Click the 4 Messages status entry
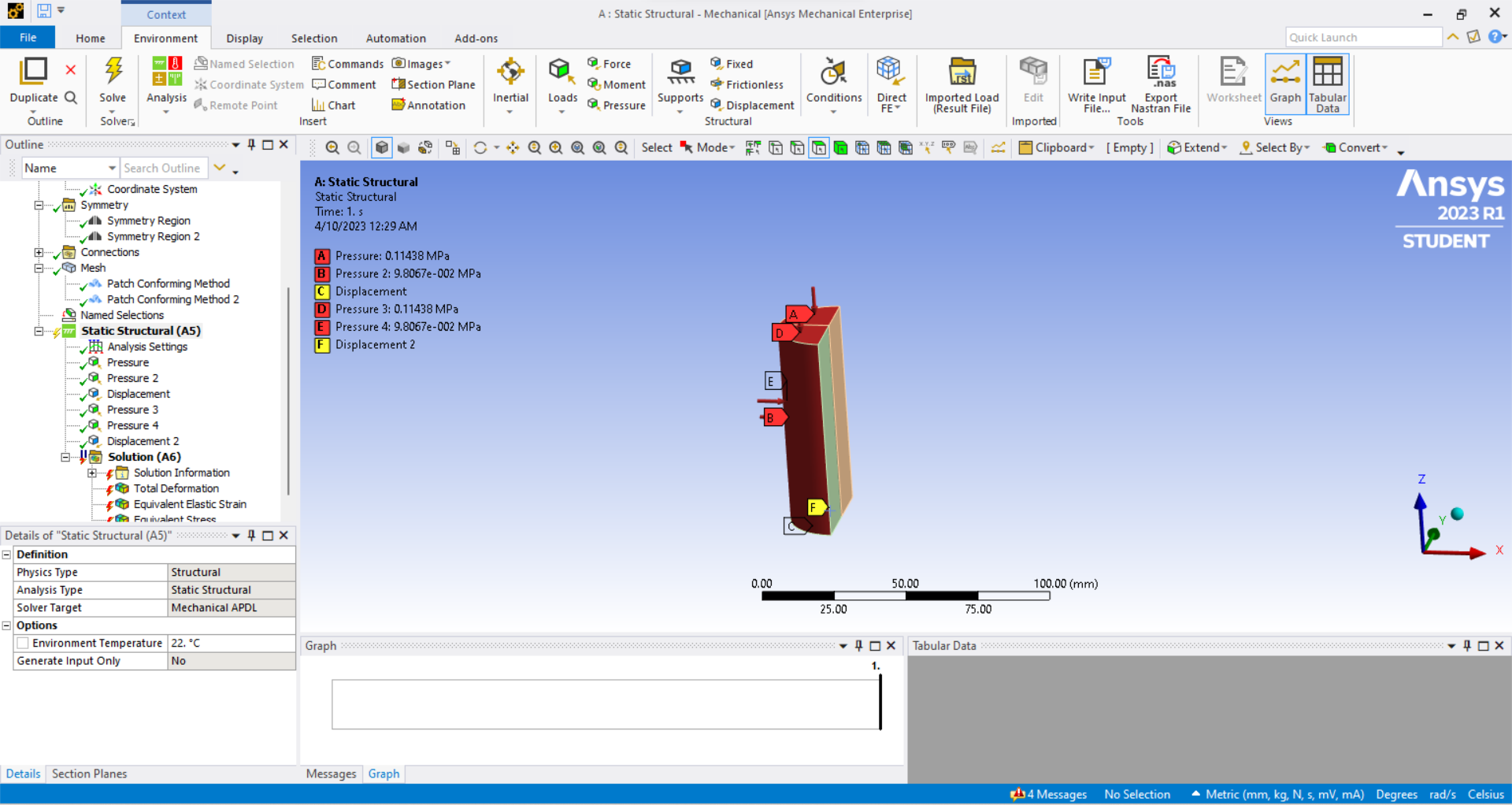Viewport: 1512px width, 805px height. pos(1049,794)
